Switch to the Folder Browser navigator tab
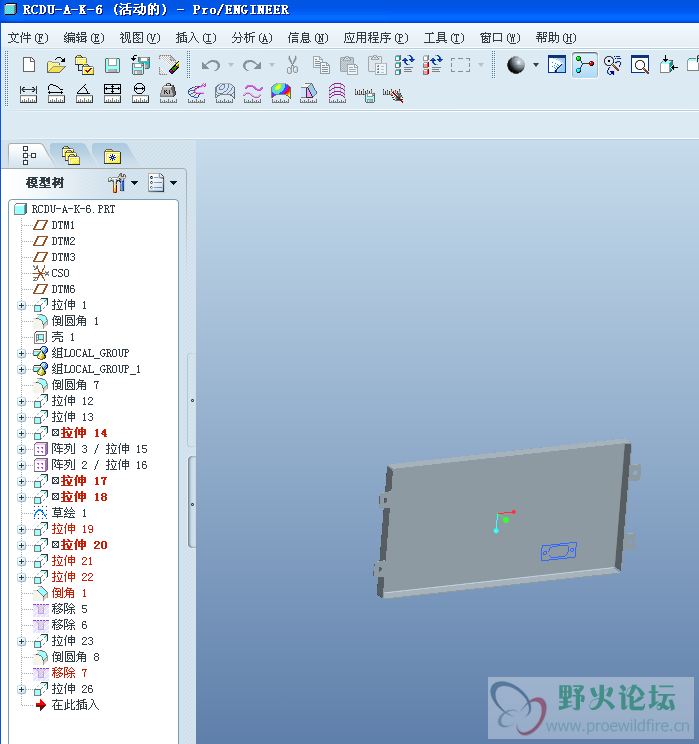 (71, 155)
